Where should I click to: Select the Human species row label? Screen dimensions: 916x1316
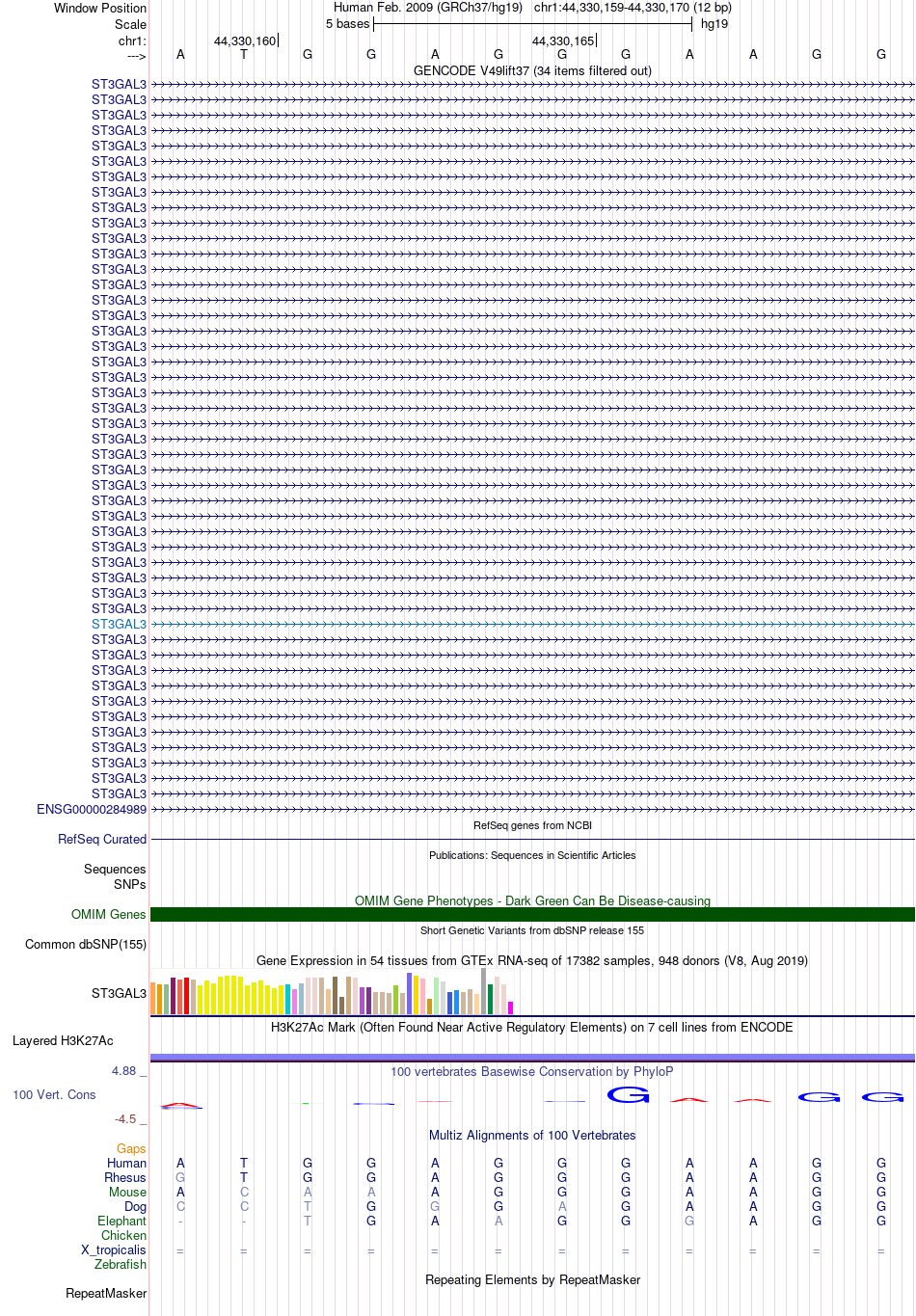(126, 1163)
